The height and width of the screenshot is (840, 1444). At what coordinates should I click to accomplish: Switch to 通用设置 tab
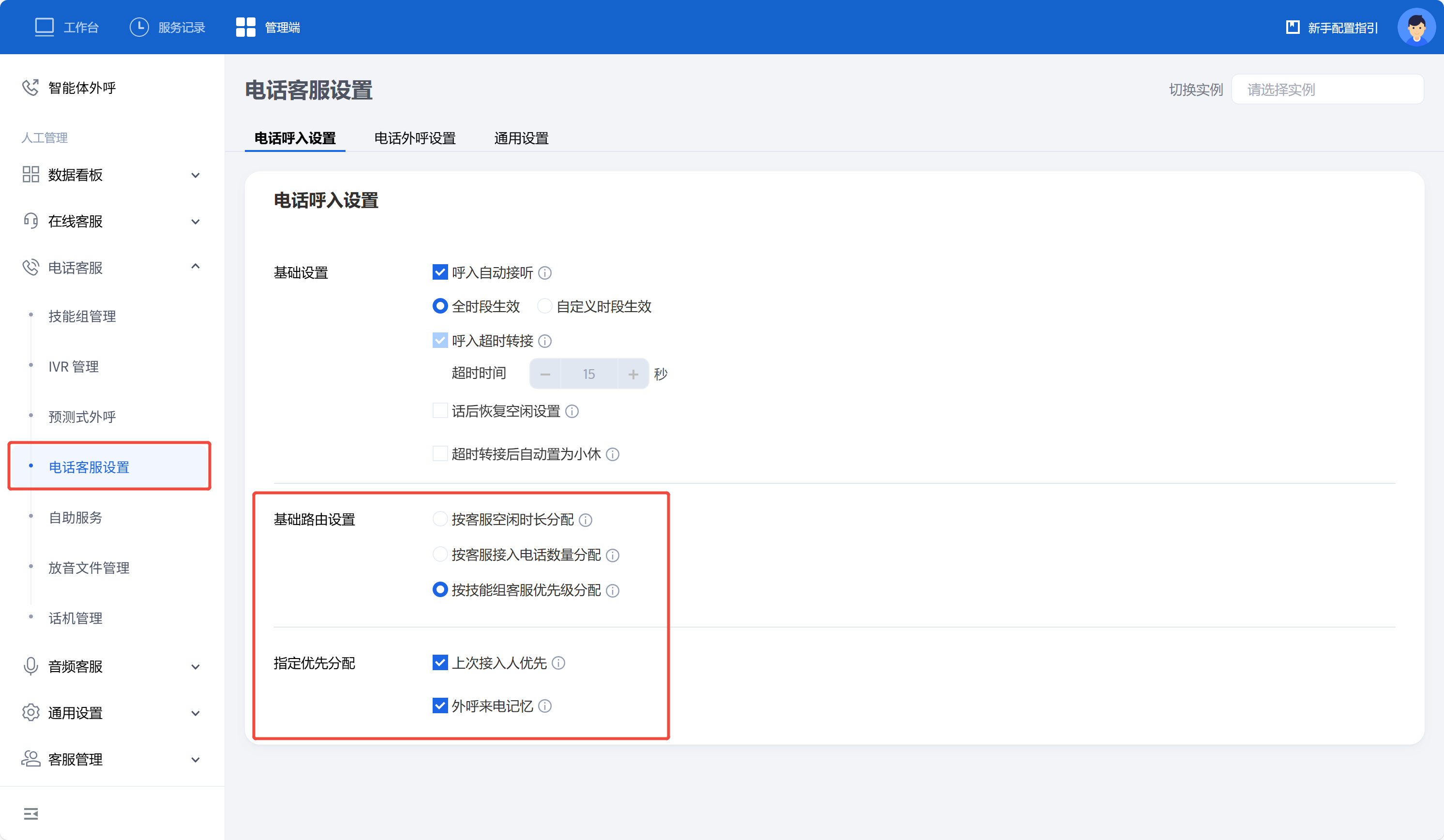tap(521, 138)
